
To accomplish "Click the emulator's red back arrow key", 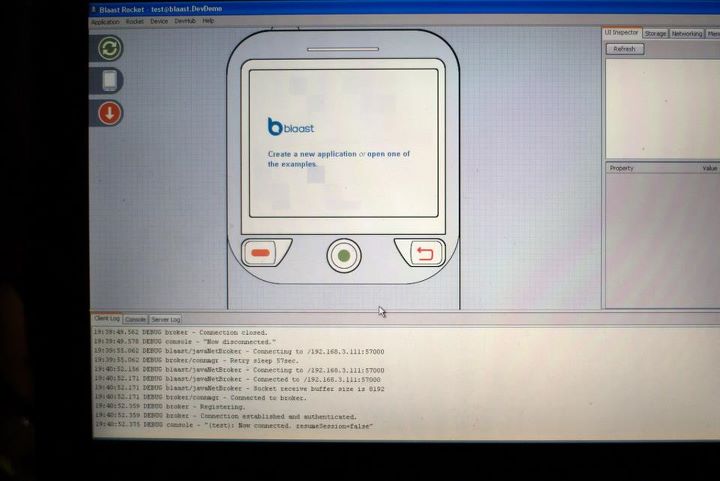I will click(424, 253).
